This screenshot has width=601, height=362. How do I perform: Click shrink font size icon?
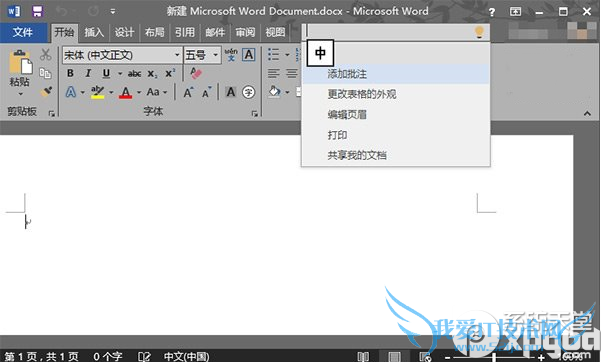tap(206, 92)
